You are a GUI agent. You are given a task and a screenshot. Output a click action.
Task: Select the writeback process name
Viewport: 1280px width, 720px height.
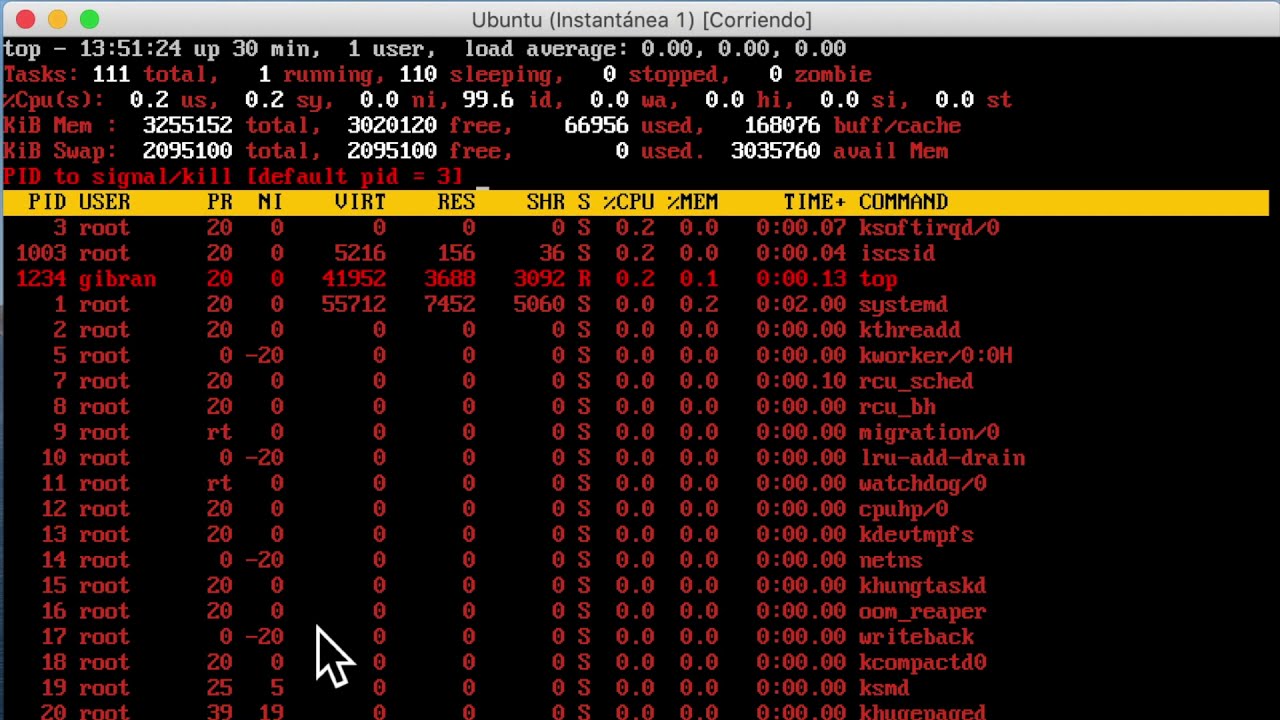pos(916,636)
